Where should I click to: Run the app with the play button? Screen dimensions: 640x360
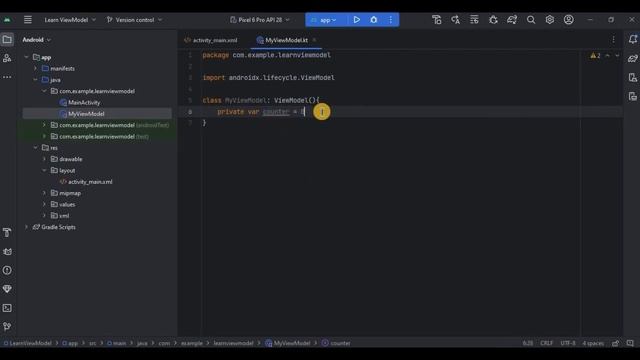356,20
